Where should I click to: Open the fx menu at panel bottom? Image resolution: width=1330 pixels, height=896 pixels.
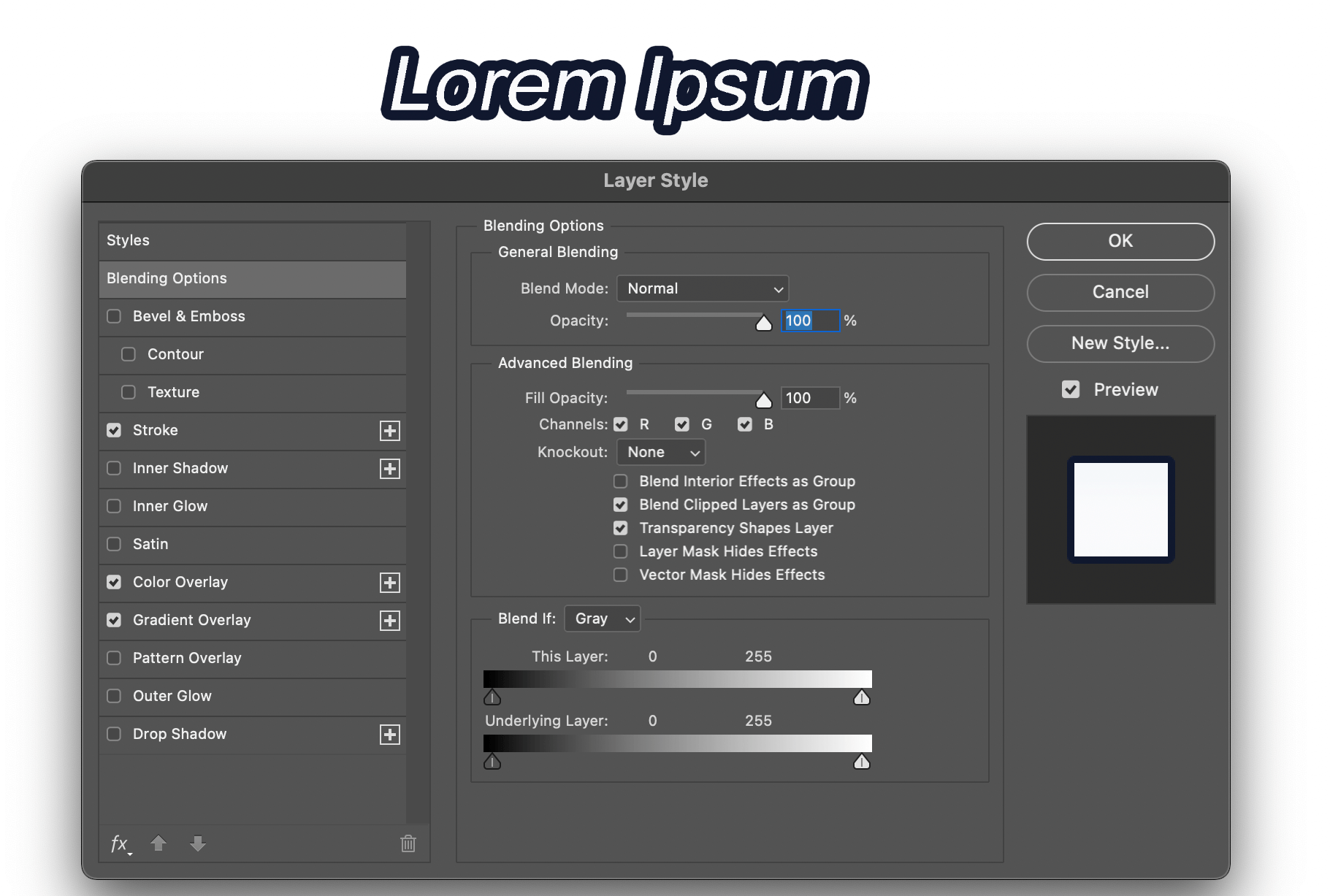(121, 843)
